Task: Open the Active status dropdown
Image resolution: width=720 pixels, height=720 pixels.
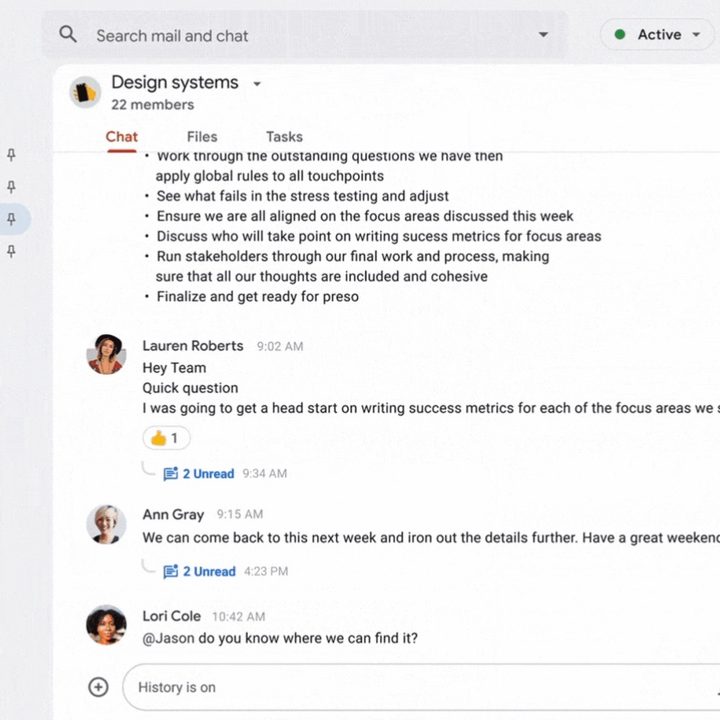Action: point(657,34)
